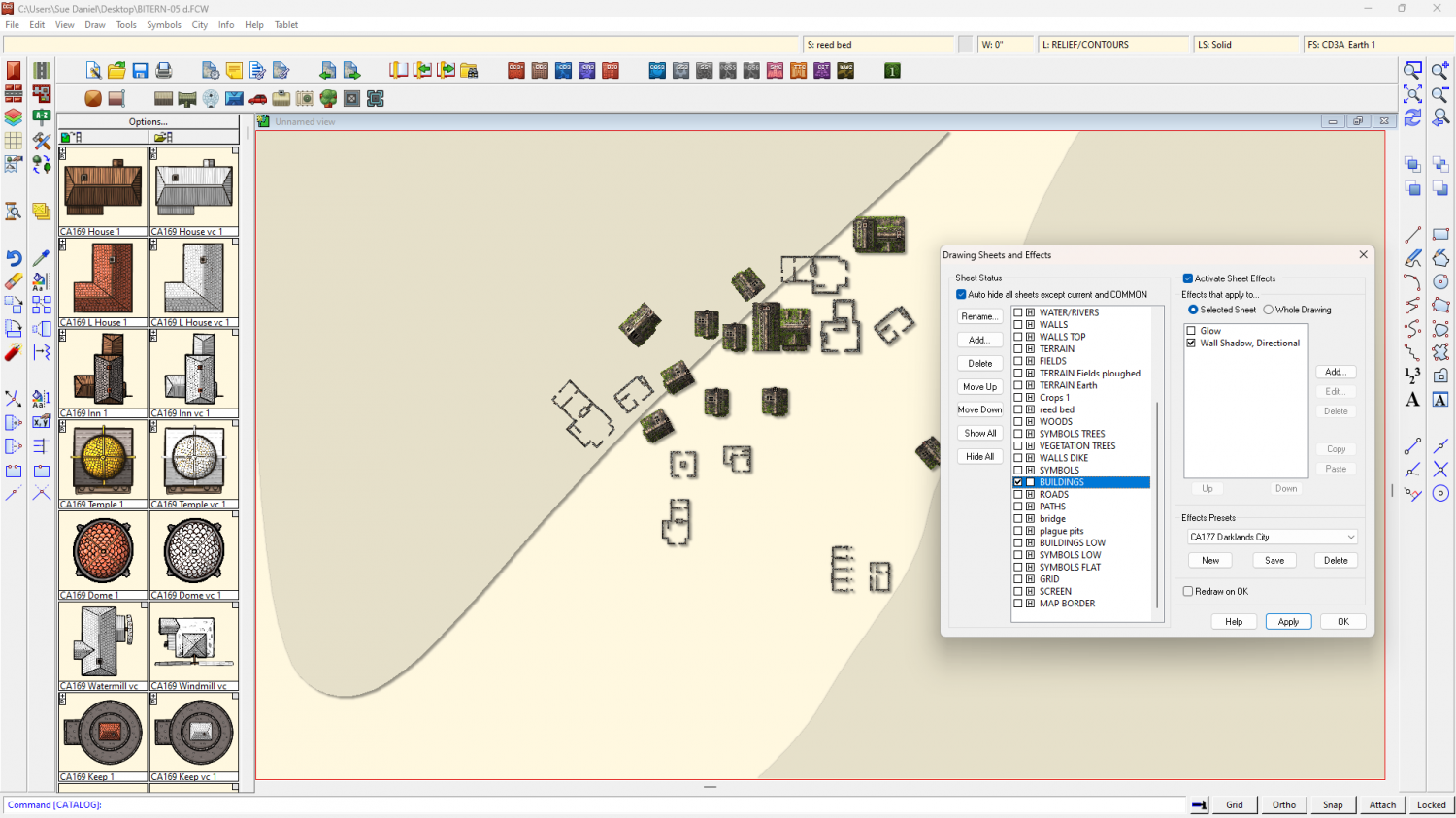Toggle Auto hide all sheets checkbox
Viewport: 1456px width, 818px height.
pos(961,294)
